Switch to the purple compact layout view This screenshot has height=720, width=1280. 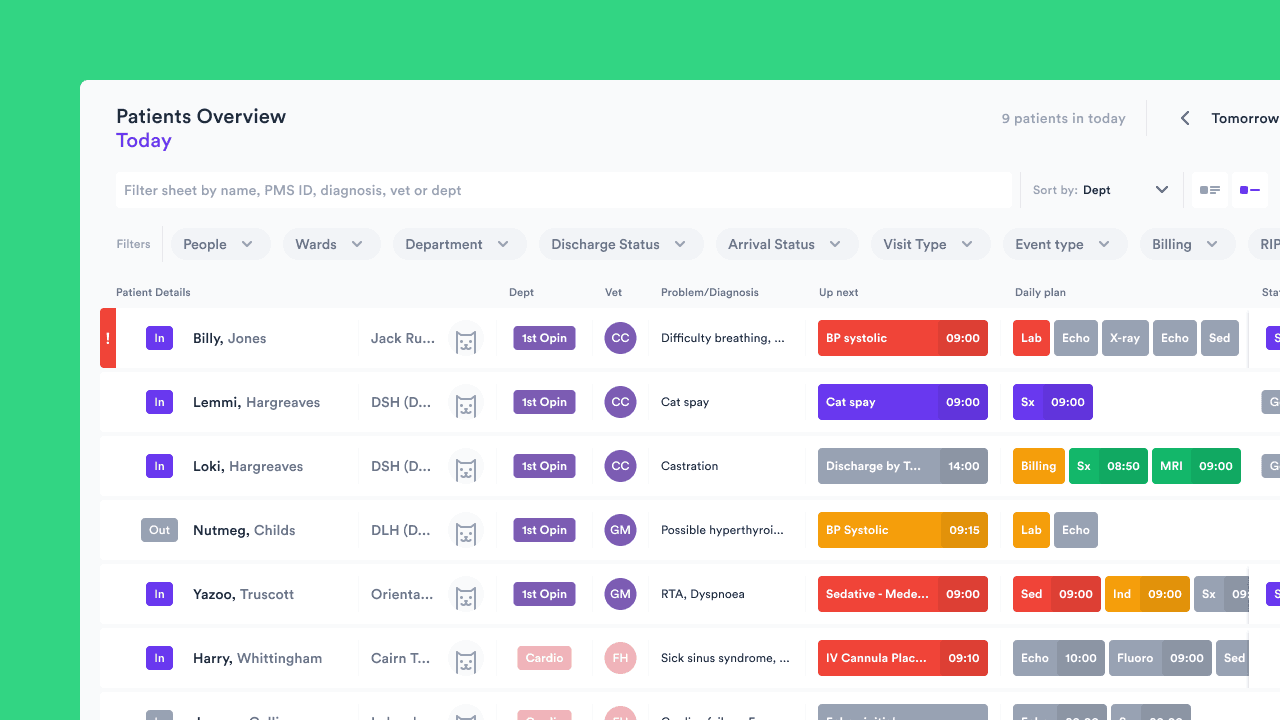1249,190
